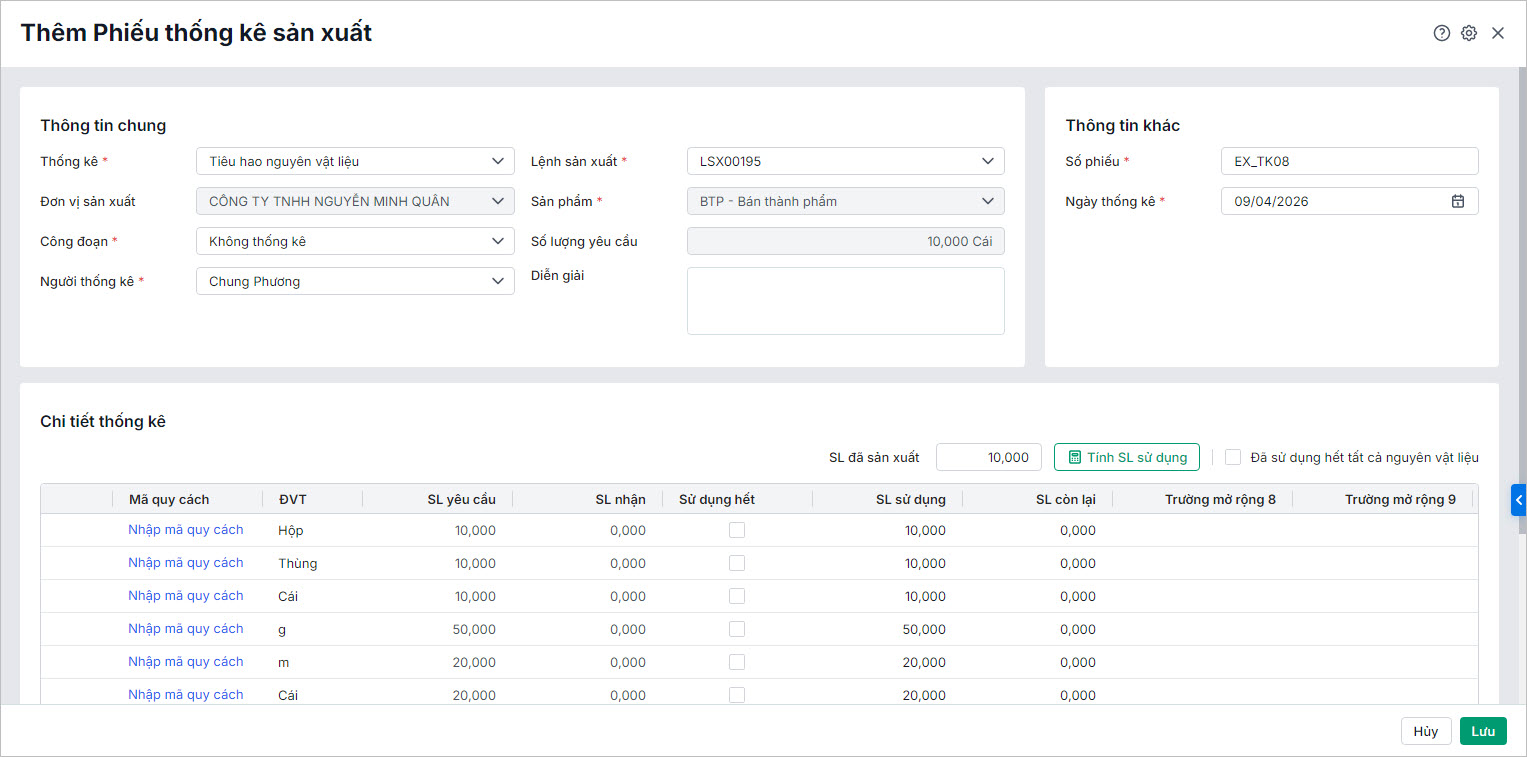Click the Tính SL sử dụng button
The width and height of the screenshot is (1527, 757).
pos(1126,457)
